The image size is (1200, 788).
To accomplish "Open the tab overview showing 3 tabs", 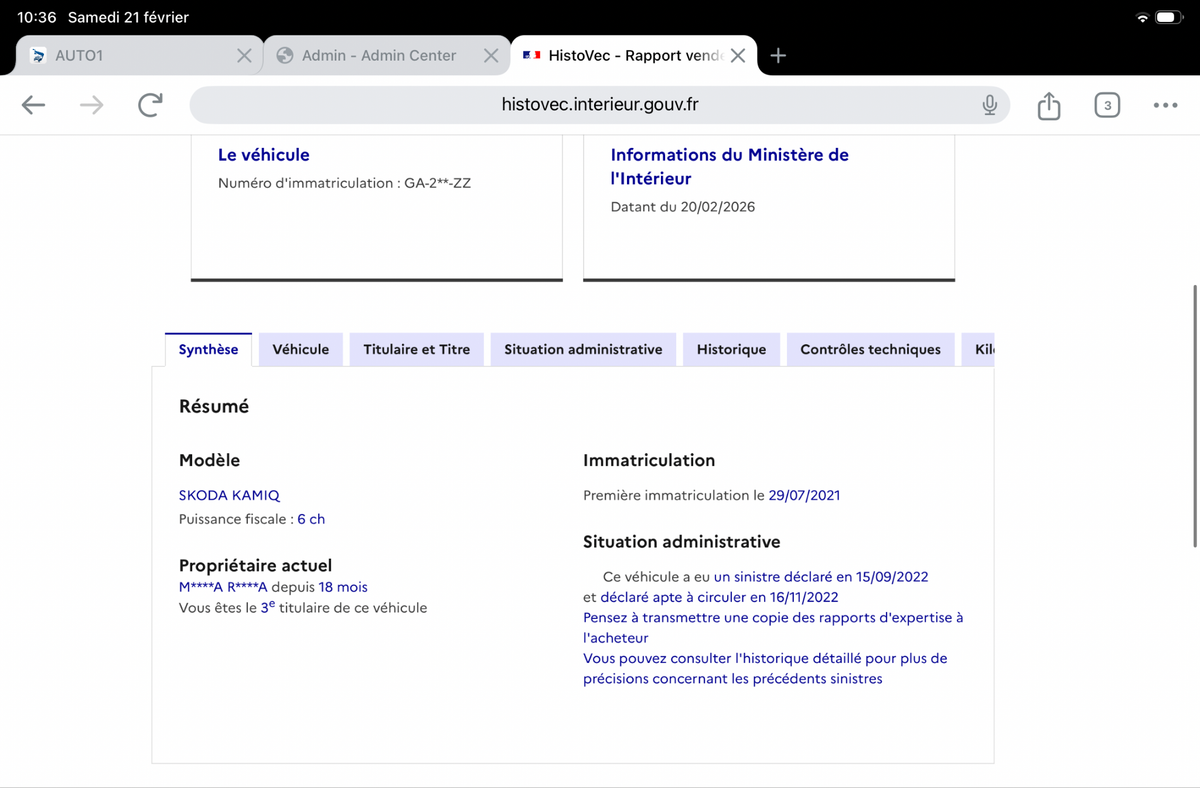I will click(x=1107, y=105).
